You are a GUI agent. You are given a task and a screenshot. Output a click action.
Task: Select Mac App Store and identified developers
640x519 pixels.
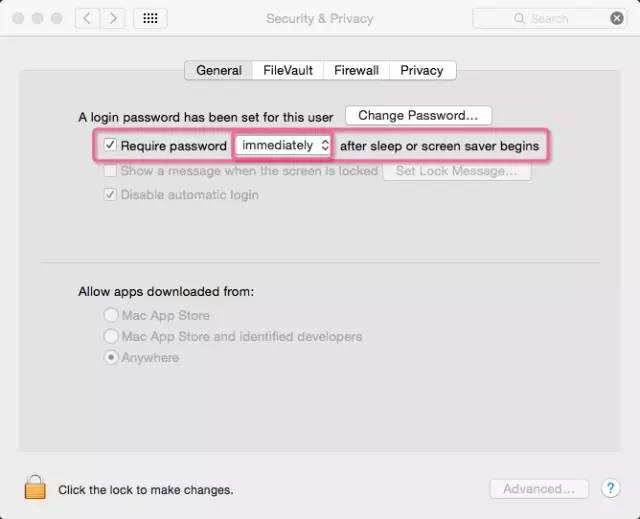(x=111, y=337)
